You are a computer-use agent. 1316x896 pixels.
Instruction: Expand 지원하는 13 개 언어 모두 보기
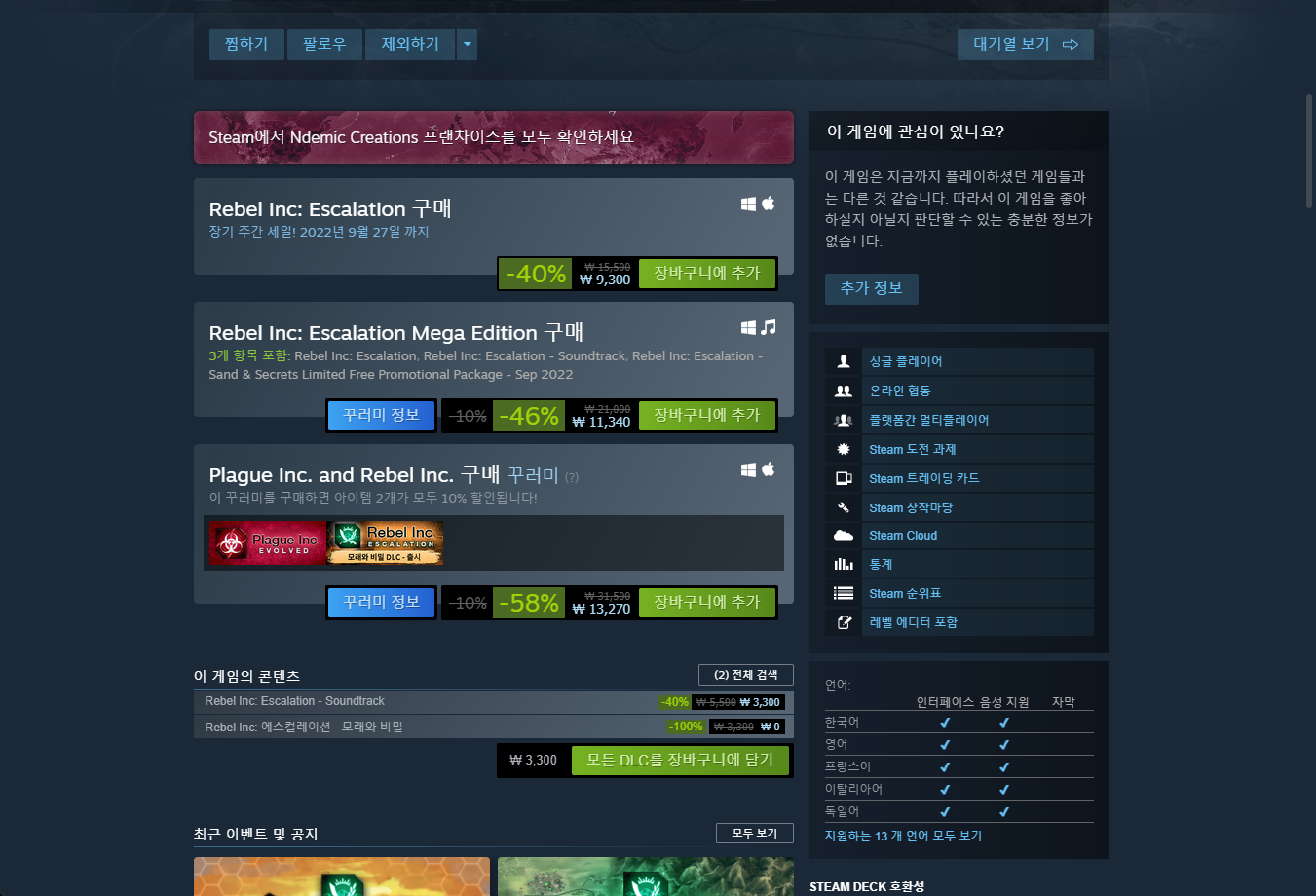[903, 836]
